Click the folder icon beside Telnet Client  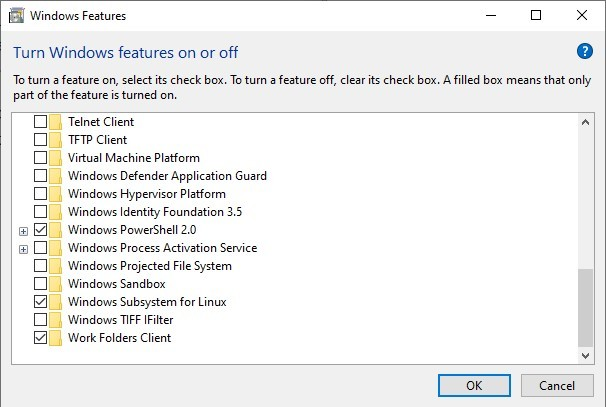point(55,122)
